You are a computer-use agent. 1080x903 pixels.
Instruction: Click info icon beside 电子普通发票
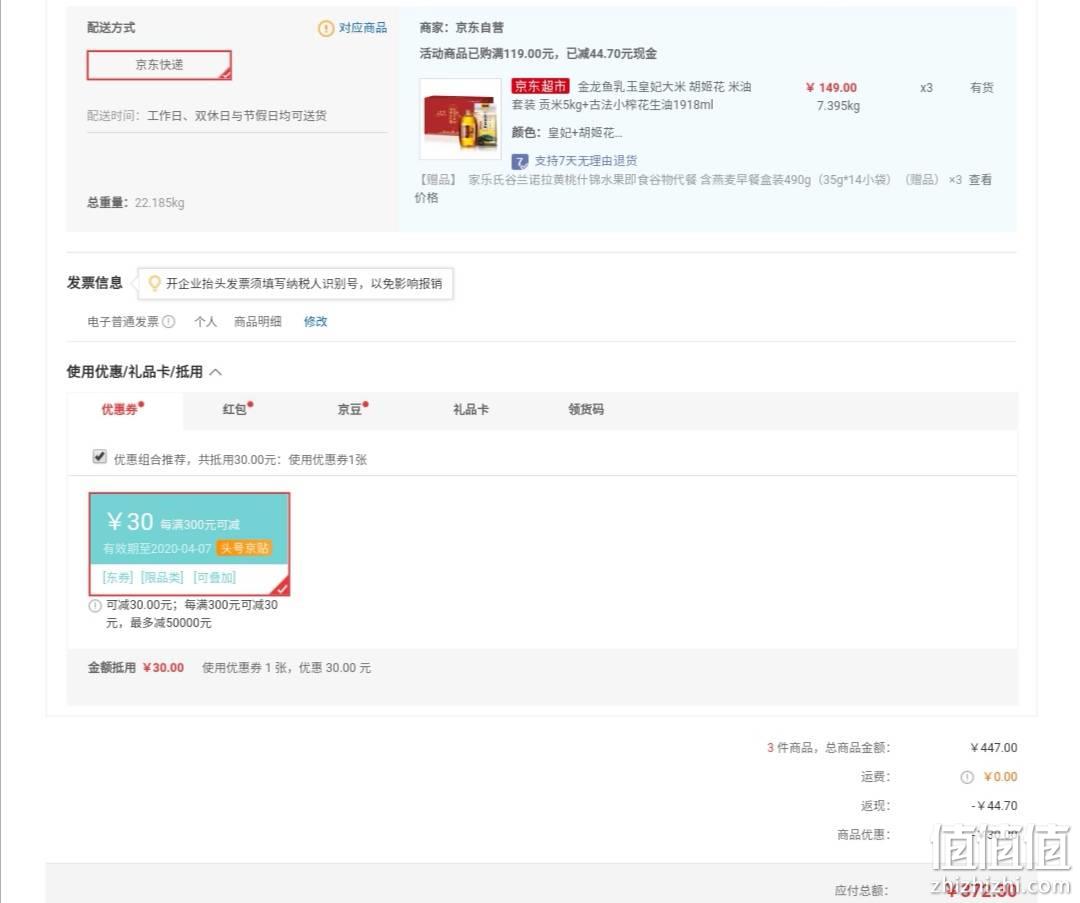(x=169, y=322)
